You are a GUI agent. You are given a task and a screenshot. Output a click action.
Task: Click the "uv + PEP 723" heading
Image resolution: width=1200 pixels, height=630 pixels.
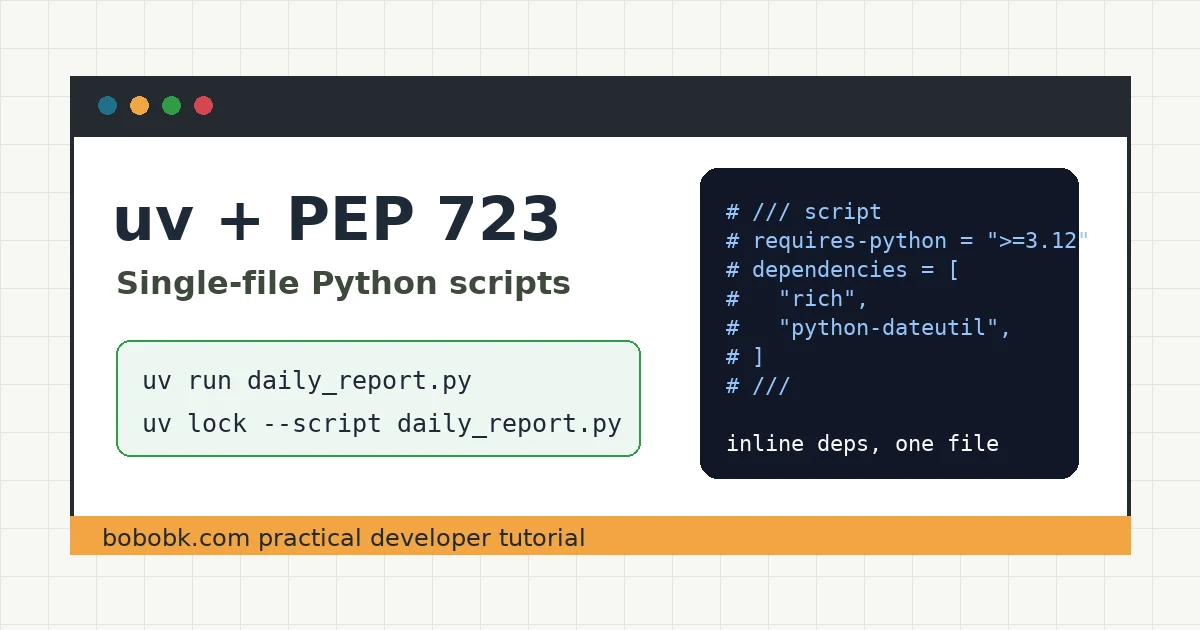(337, 219)
